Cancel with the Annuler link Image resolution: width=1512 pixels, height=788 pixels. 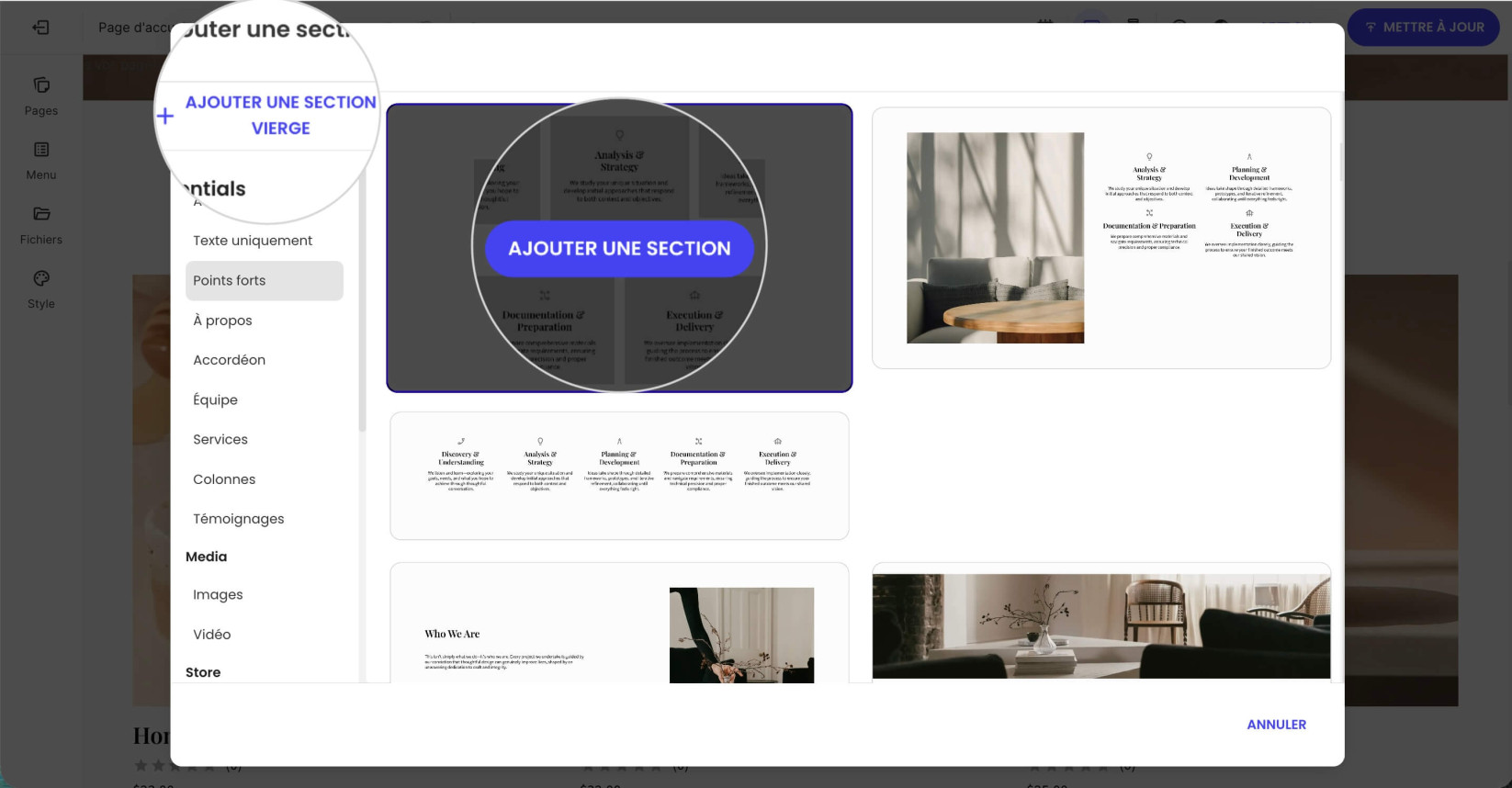[1276, 725]
